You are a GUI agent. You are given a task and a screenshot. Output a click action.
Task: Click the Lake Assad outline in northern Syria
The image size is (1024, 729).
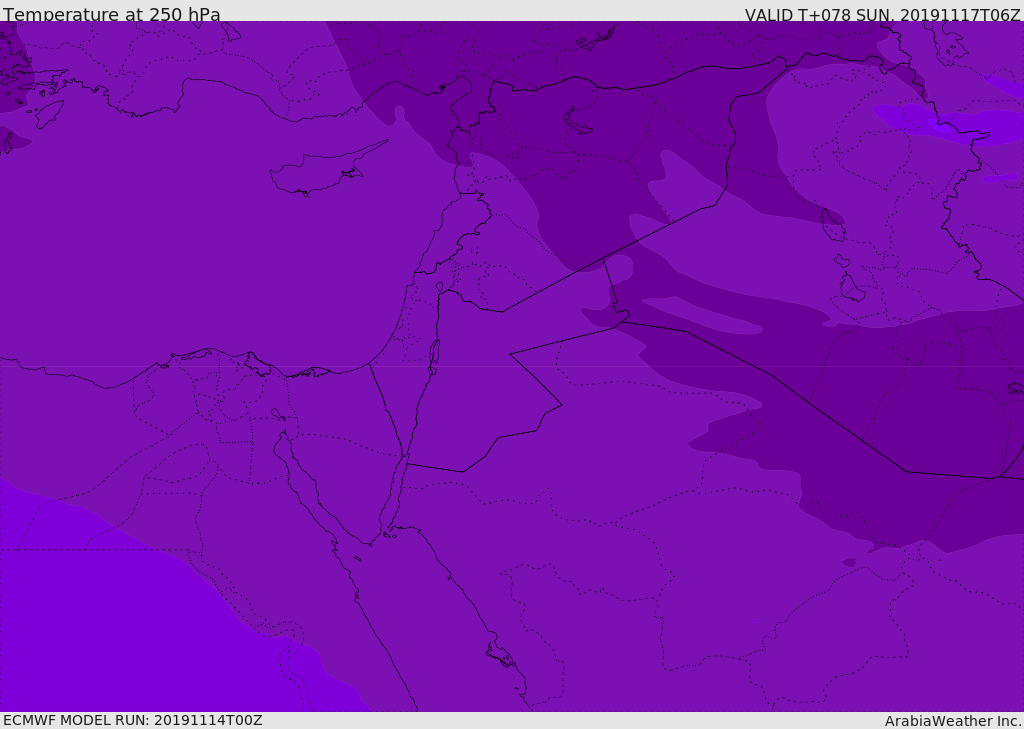[x=578, y=121]
